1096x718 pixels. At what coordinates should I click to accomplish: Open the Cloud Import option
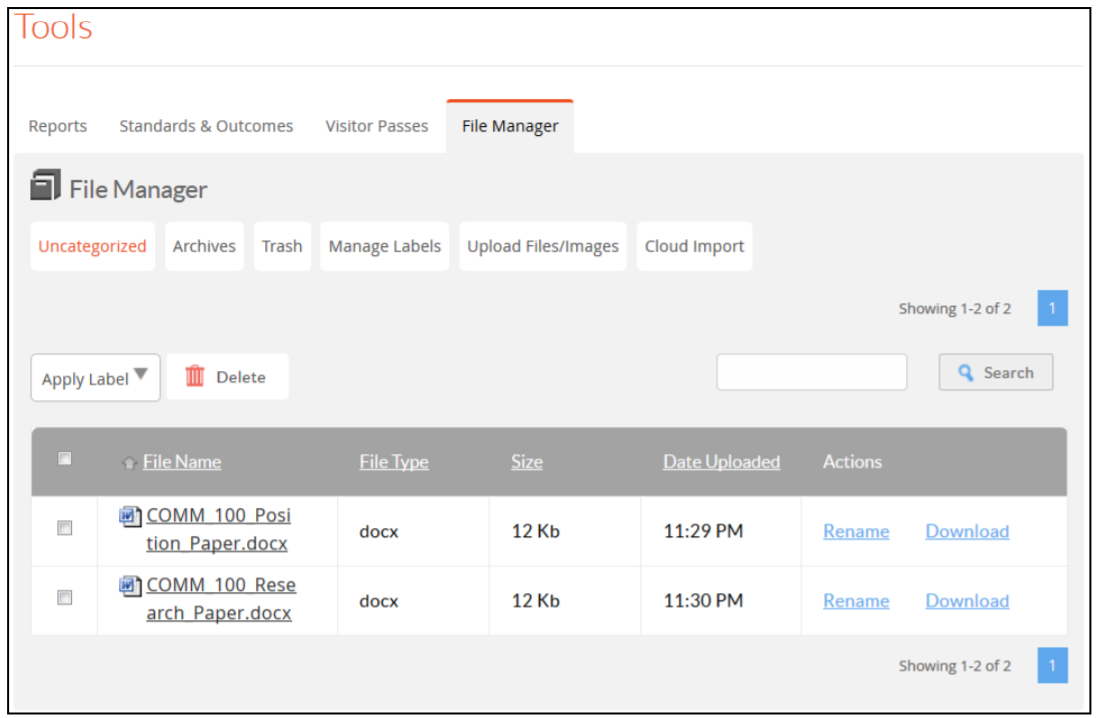pos(694,246)
